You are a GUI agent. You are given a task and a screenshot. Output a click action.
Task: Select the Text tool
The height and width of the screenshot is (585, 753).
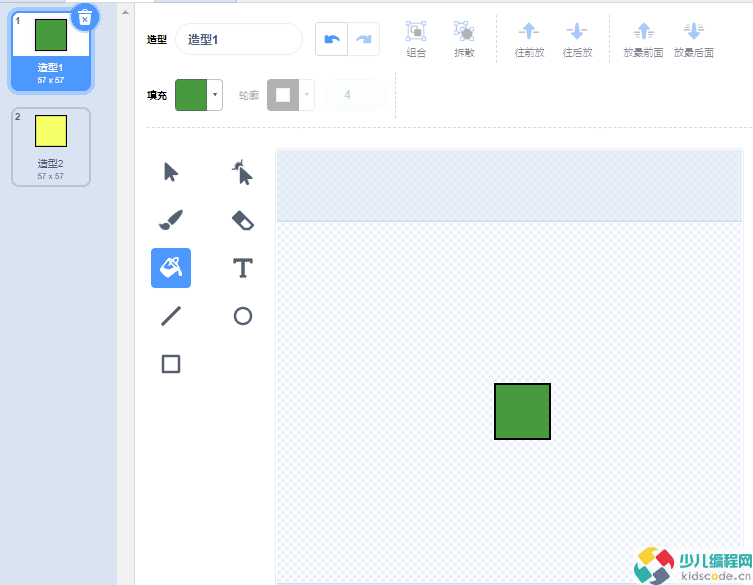[242, 268]
